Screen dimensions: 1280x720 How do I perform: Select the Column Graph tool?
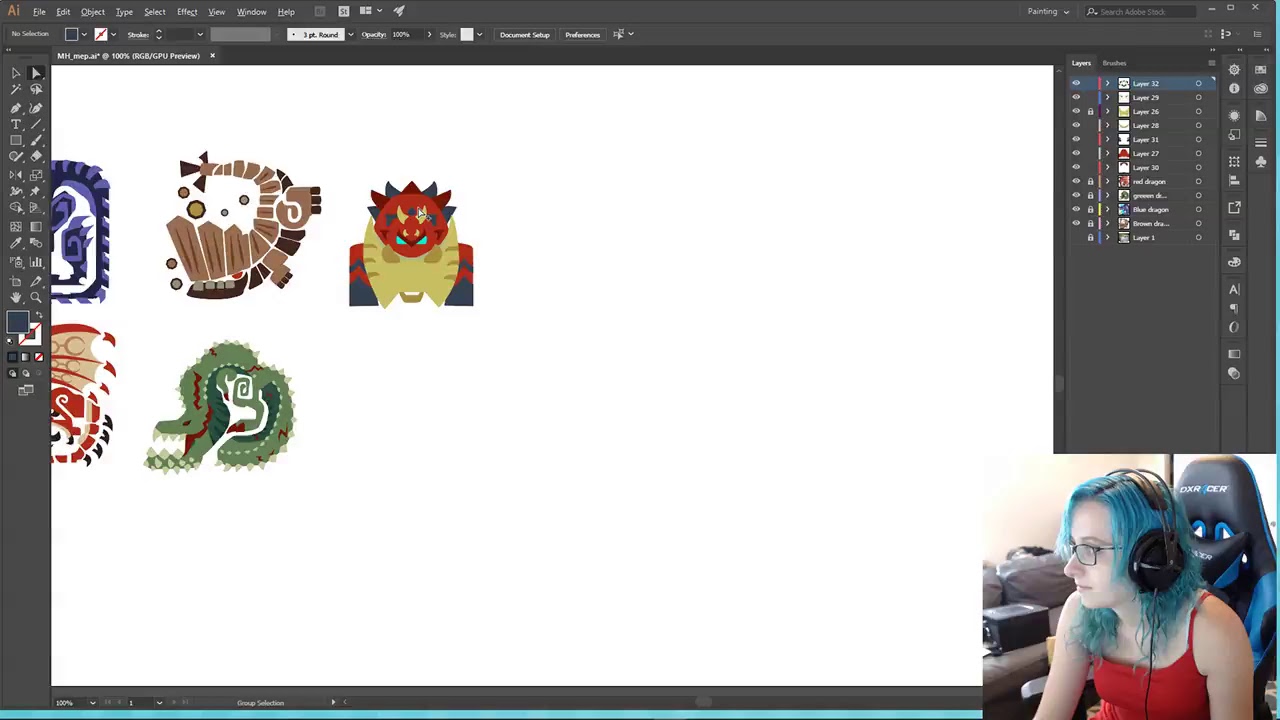point(36,262)
